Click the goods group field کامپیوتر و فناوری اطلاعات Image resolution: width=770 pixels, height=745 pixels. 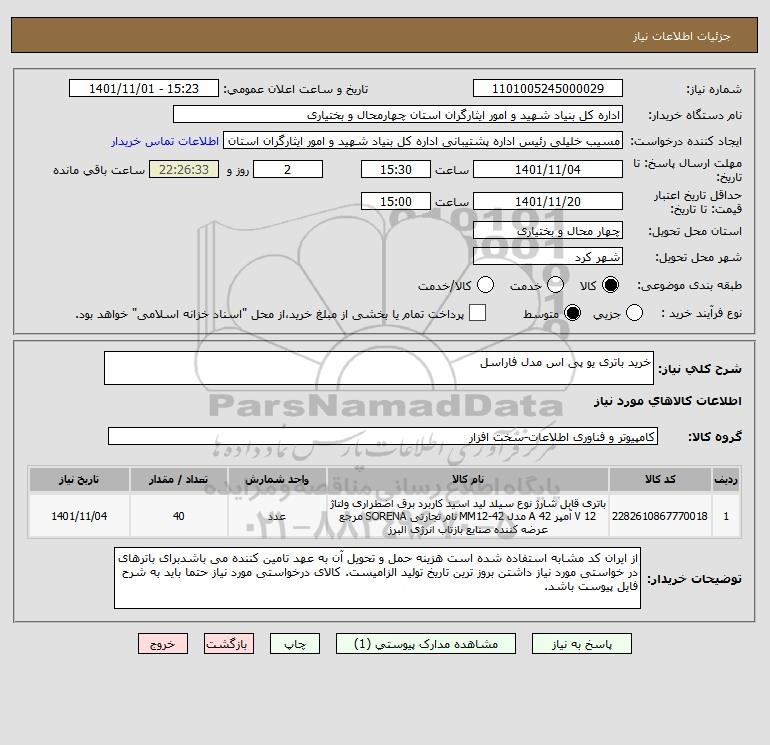coord(383,436)
